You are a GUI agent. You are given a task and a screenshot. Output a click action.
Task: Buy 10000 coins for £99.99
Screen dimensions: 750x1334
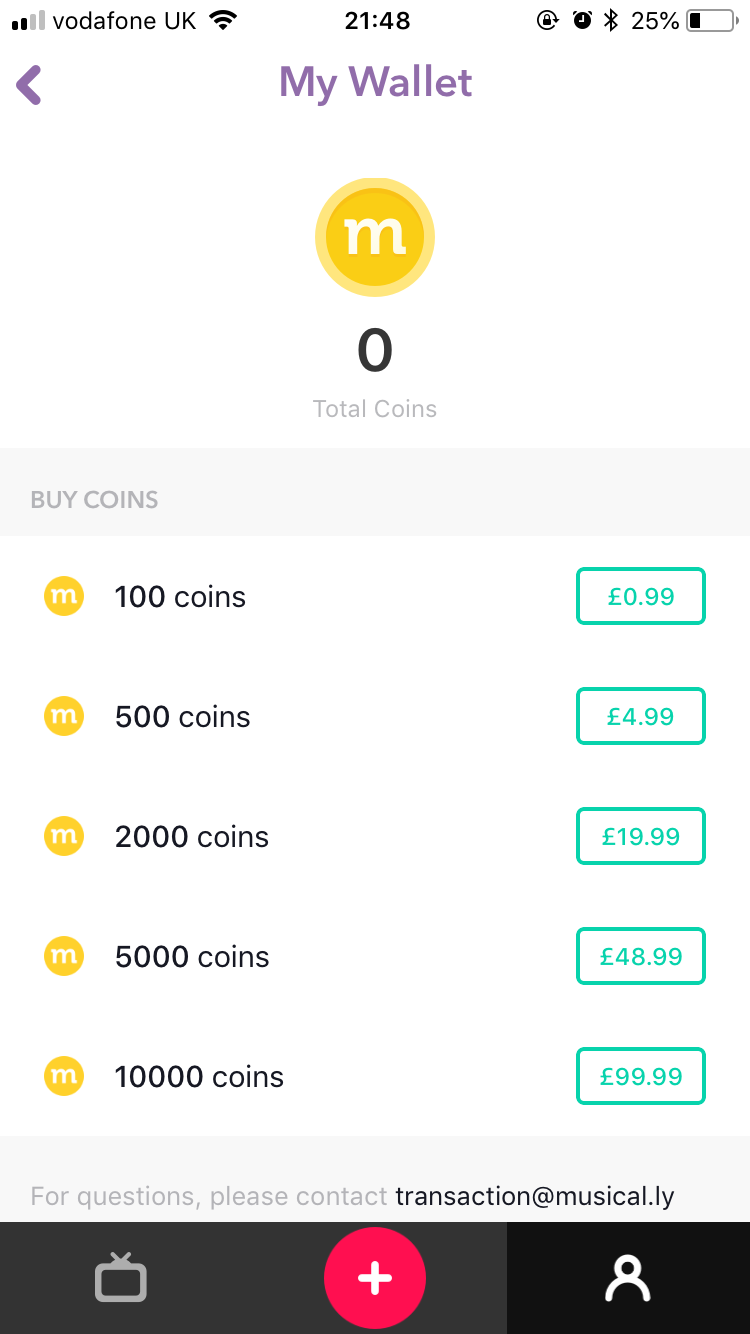click(x=641, y=1076)
